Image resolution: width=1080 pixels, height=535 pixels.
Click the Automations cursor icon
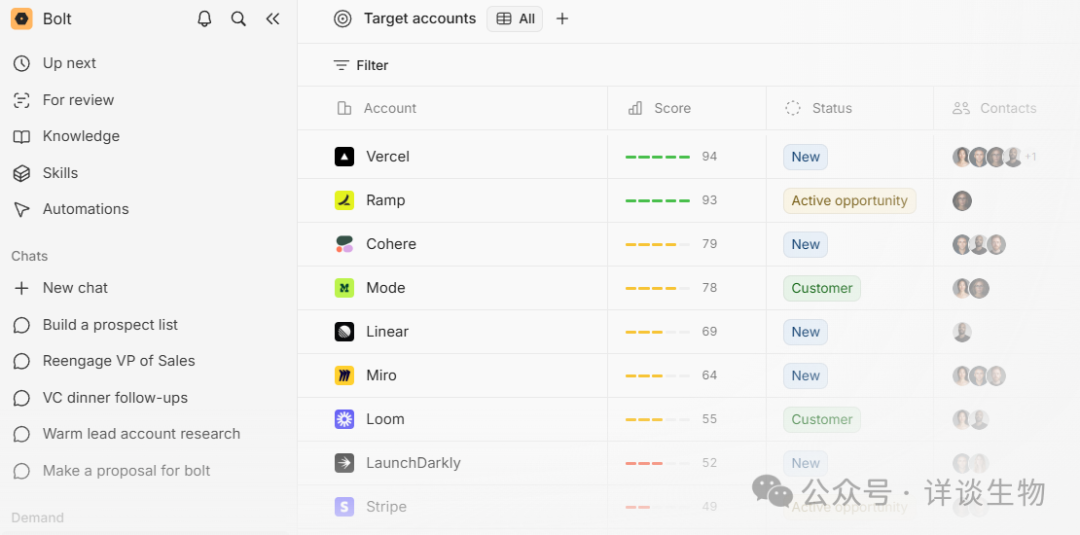coord(22,209)
